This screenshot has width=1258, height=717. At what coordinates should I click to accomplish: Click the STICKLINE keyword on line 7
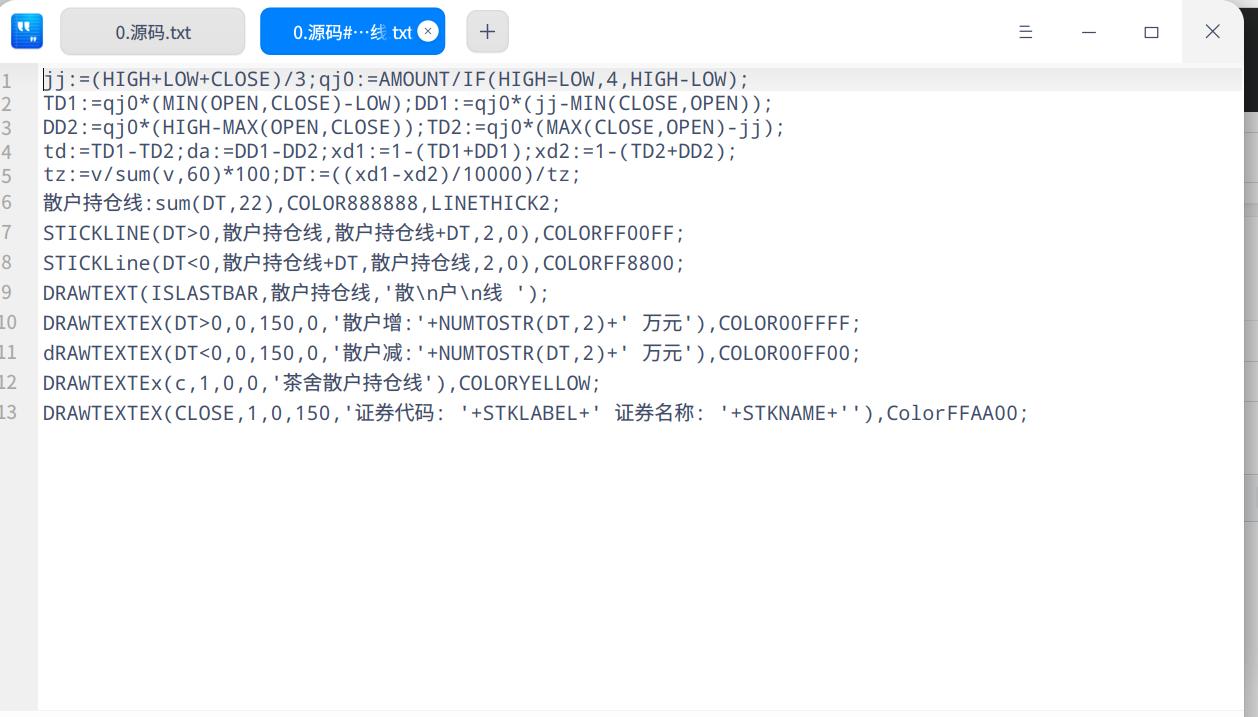[x=91, y=233]
